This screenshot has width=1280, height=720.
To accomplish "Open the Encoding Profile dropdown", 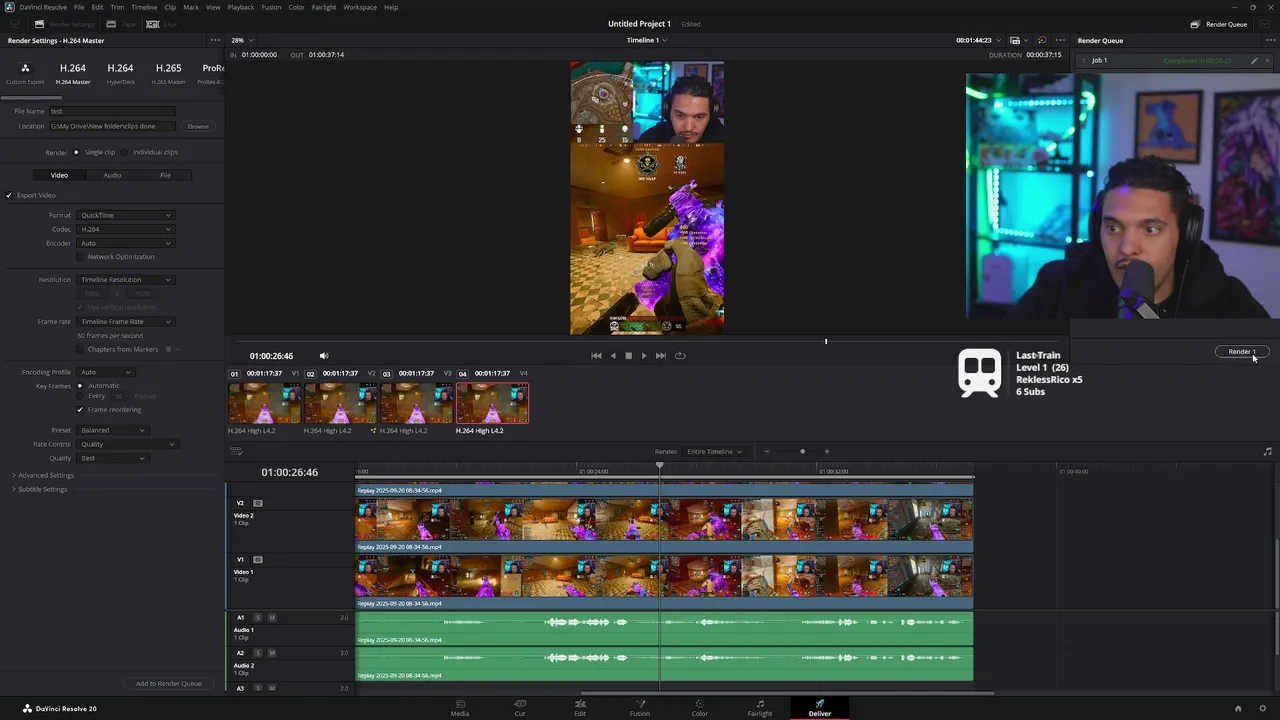I will [105, 372].
